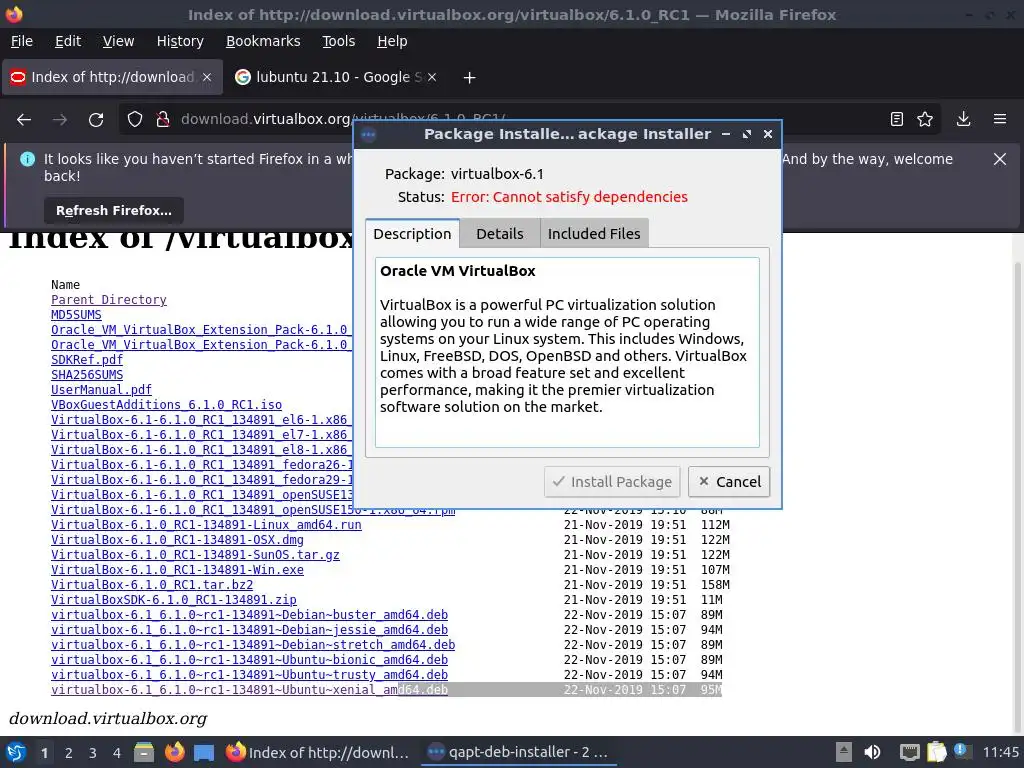Screen dimensions: 1024x768
Task: Click the notification info icon
Action: pos(27,159)
